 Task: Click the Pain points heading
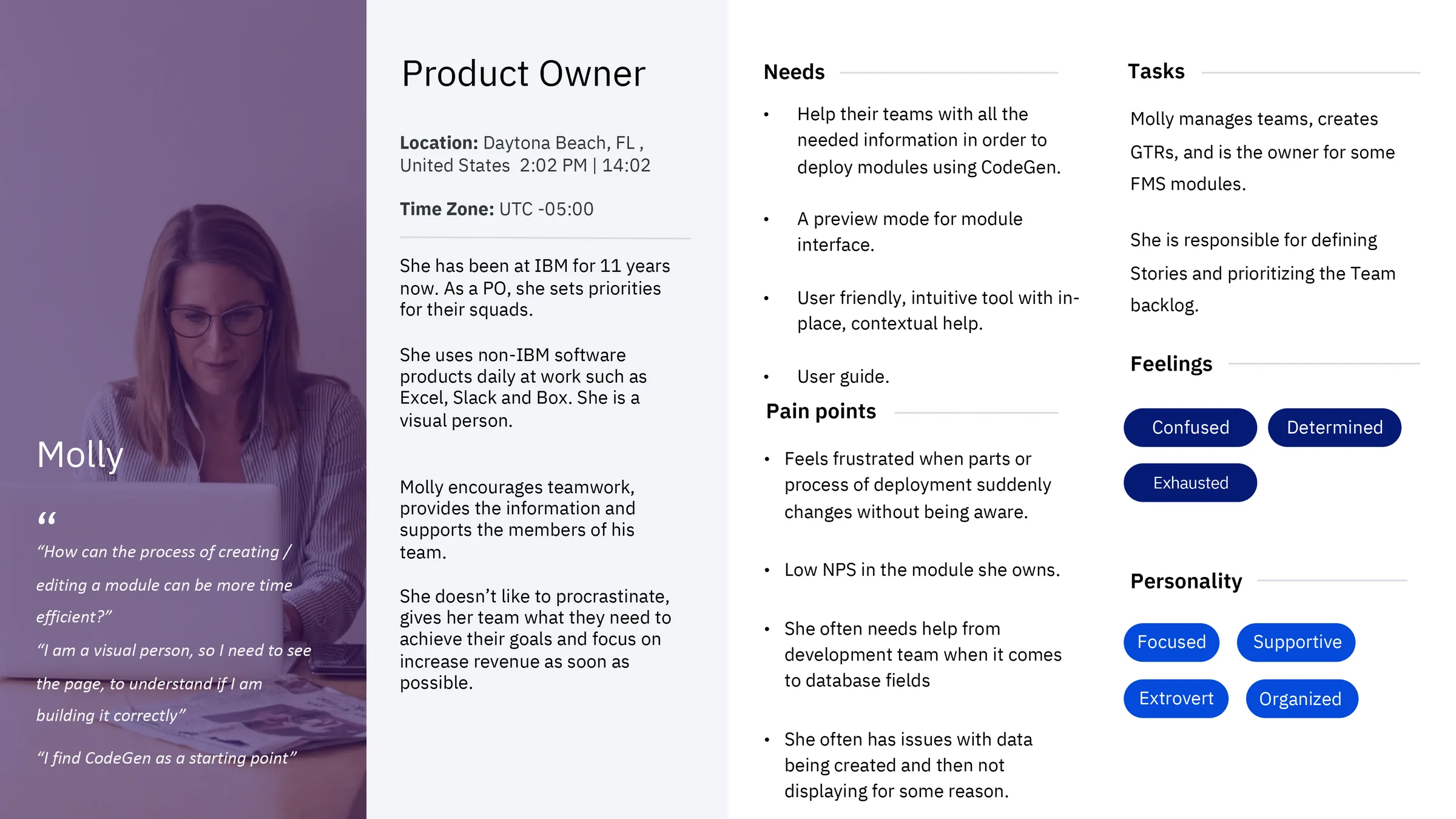coord(821,411)
